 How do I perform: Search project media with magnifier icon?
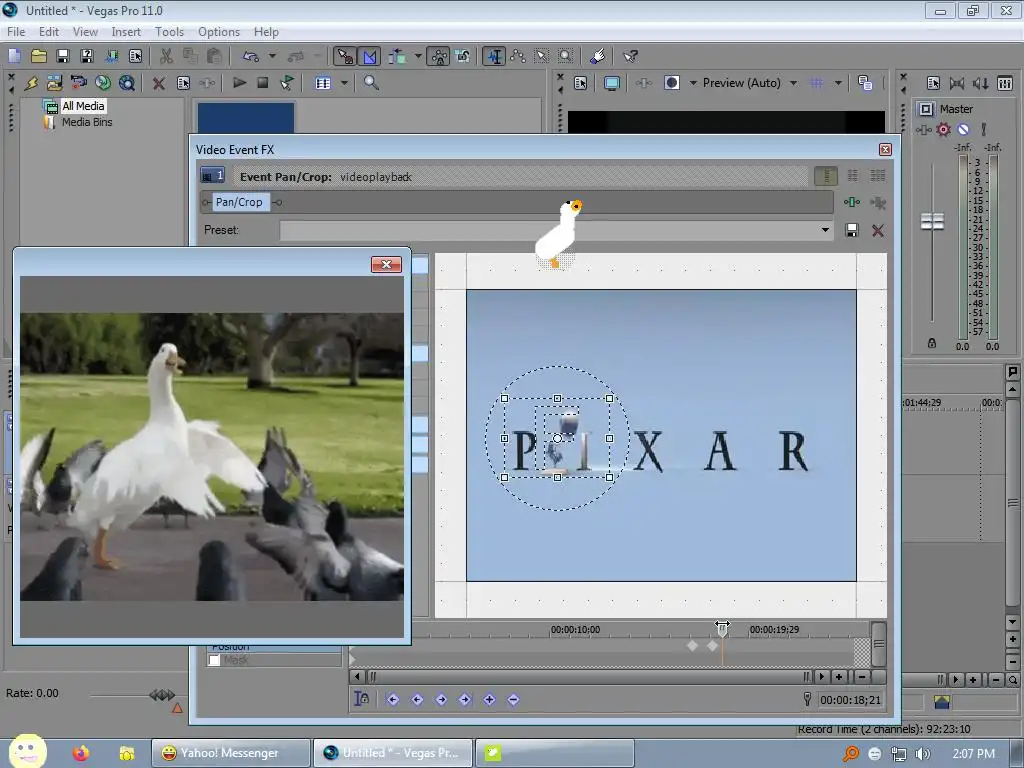(372, 83)
